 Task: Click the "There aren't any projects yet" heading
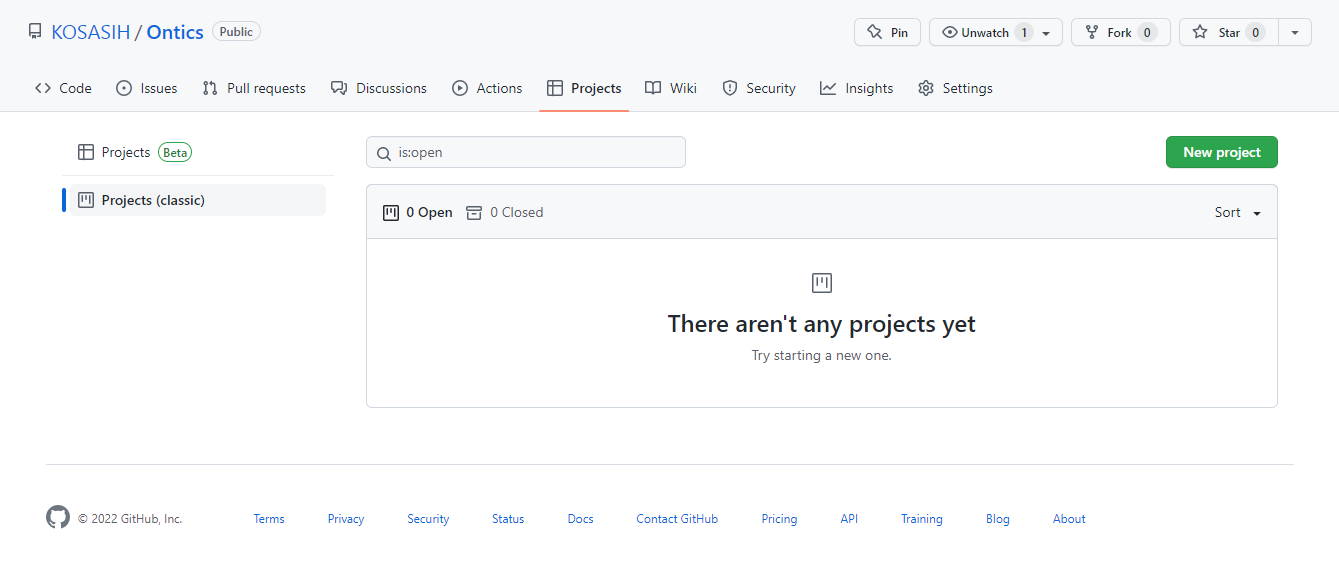click(822, 324)
